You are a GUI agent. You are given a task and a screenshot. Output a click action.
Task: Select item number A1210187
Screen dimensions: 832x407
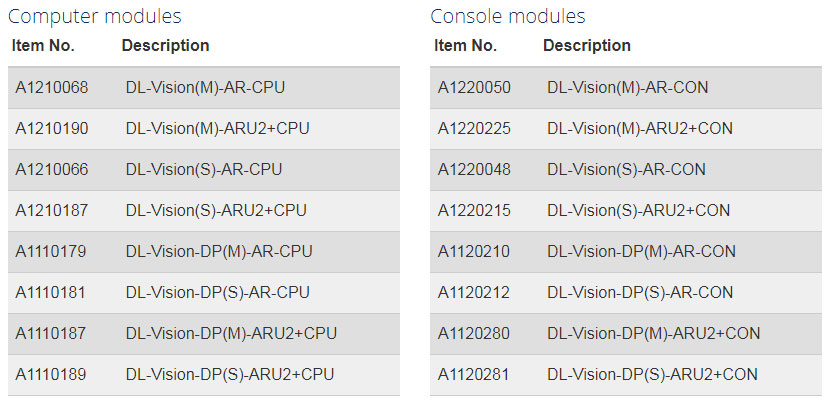tap(51, 211)
